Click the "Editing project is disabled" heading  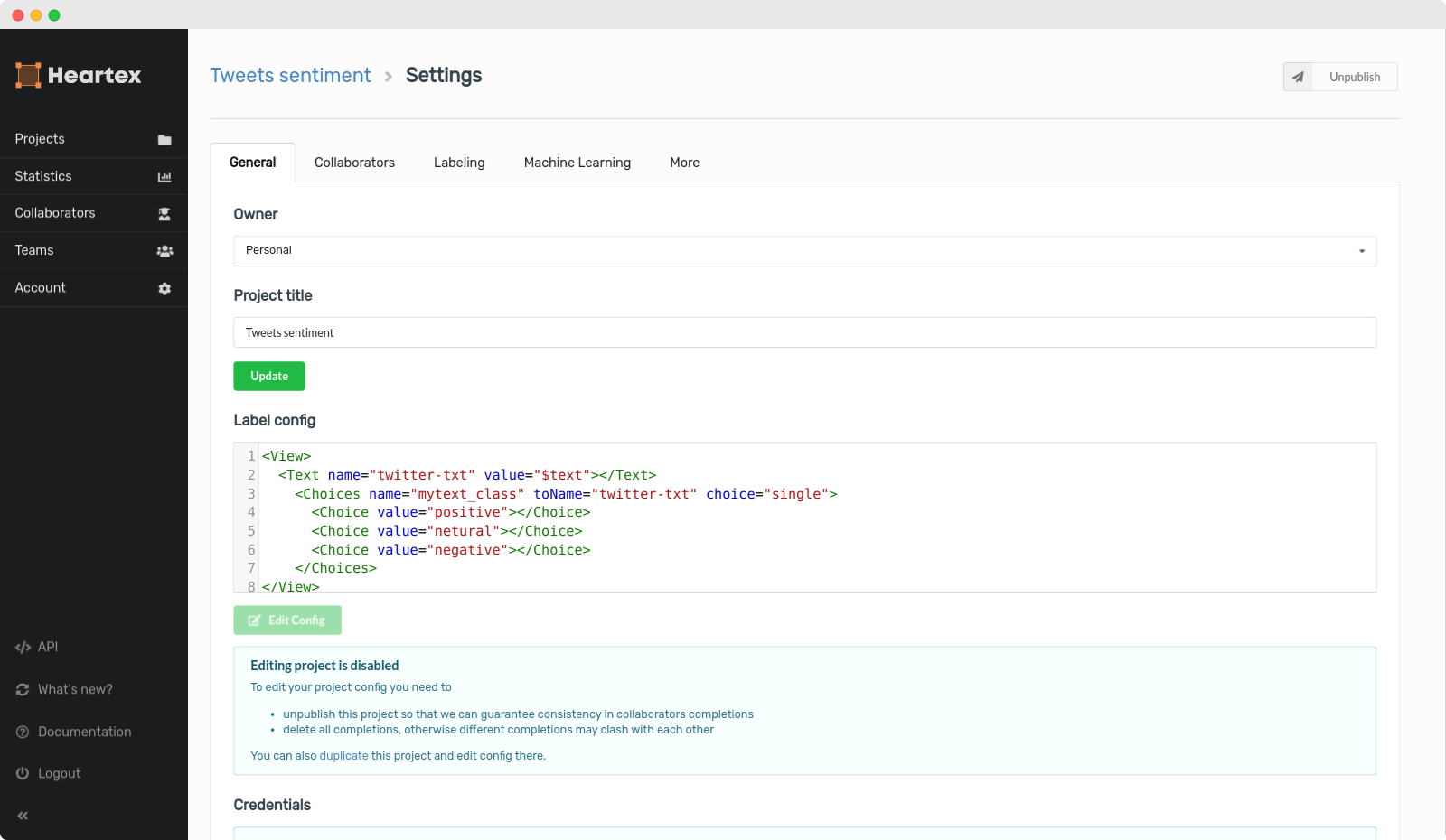324,666
